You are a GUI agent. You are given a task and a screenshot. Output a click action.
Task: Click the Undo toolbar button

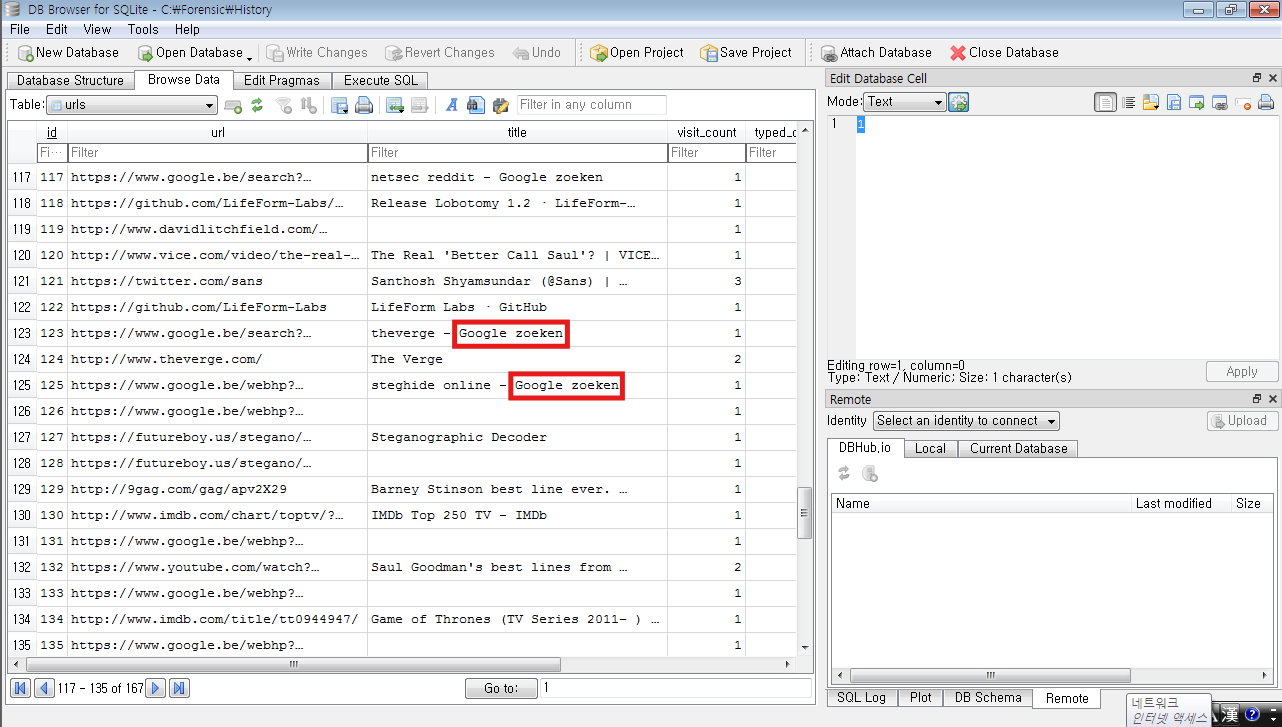[536, 52]
